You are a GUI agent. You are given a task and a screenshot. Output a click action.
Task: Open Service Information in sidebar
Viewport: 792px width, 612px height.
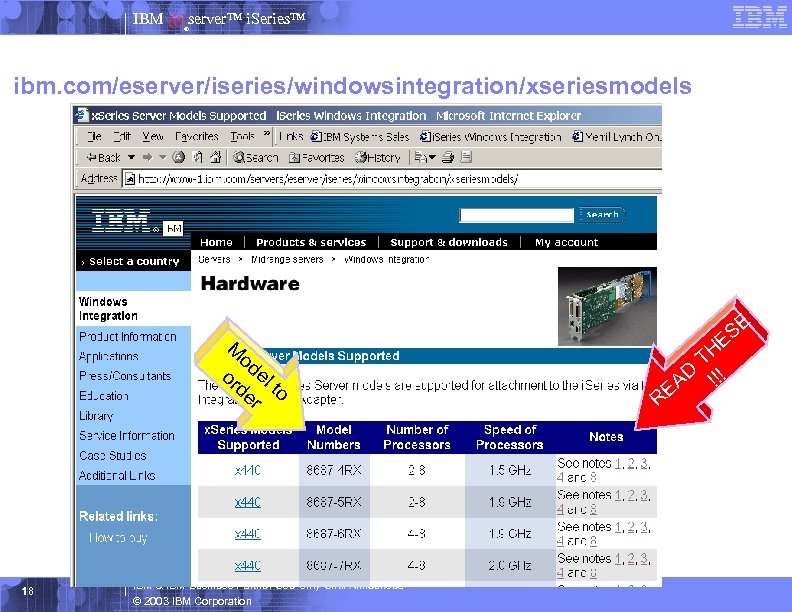127,435
